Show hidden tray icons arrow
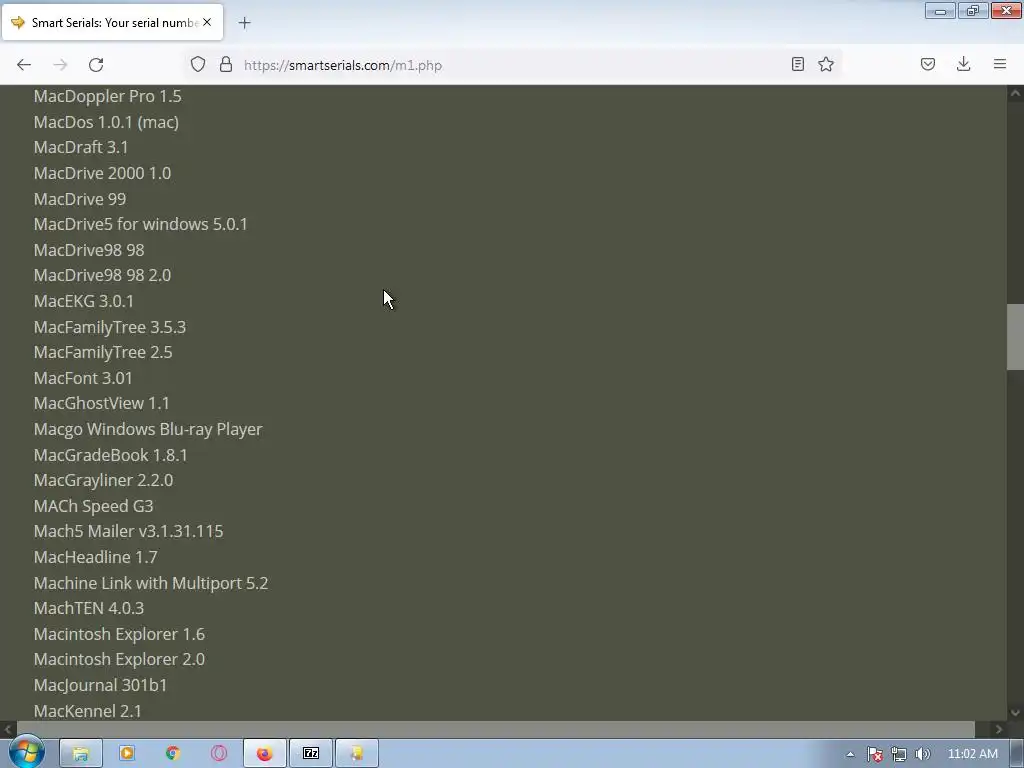 coord(850,754)
